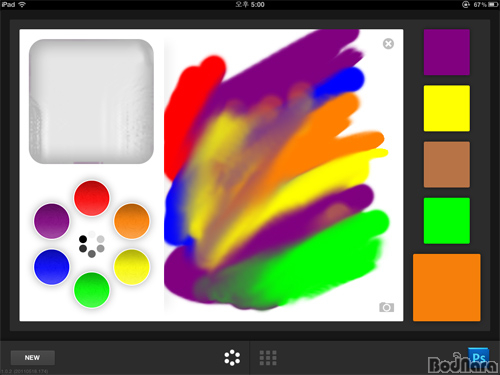
Task: Tap the camera icon on the canvas
Action: coord(386,307)
